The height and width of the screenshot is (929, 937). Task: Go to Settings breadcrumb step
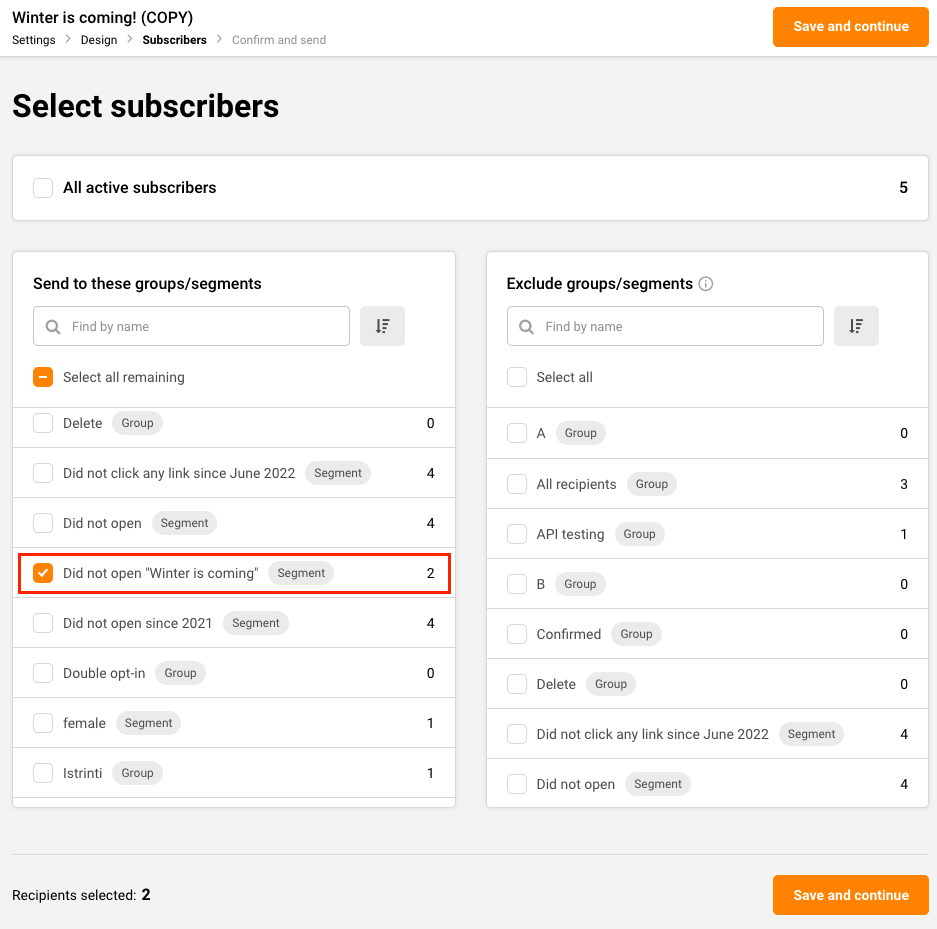[33, 40]
